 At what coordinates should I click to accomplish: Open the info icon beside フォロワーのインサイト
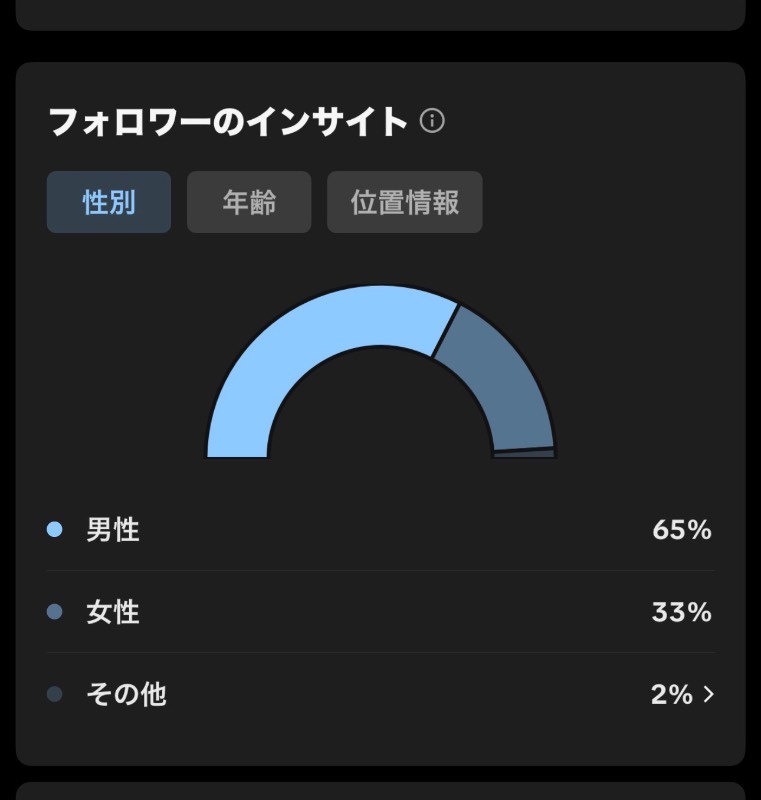(x=432, y=121)
